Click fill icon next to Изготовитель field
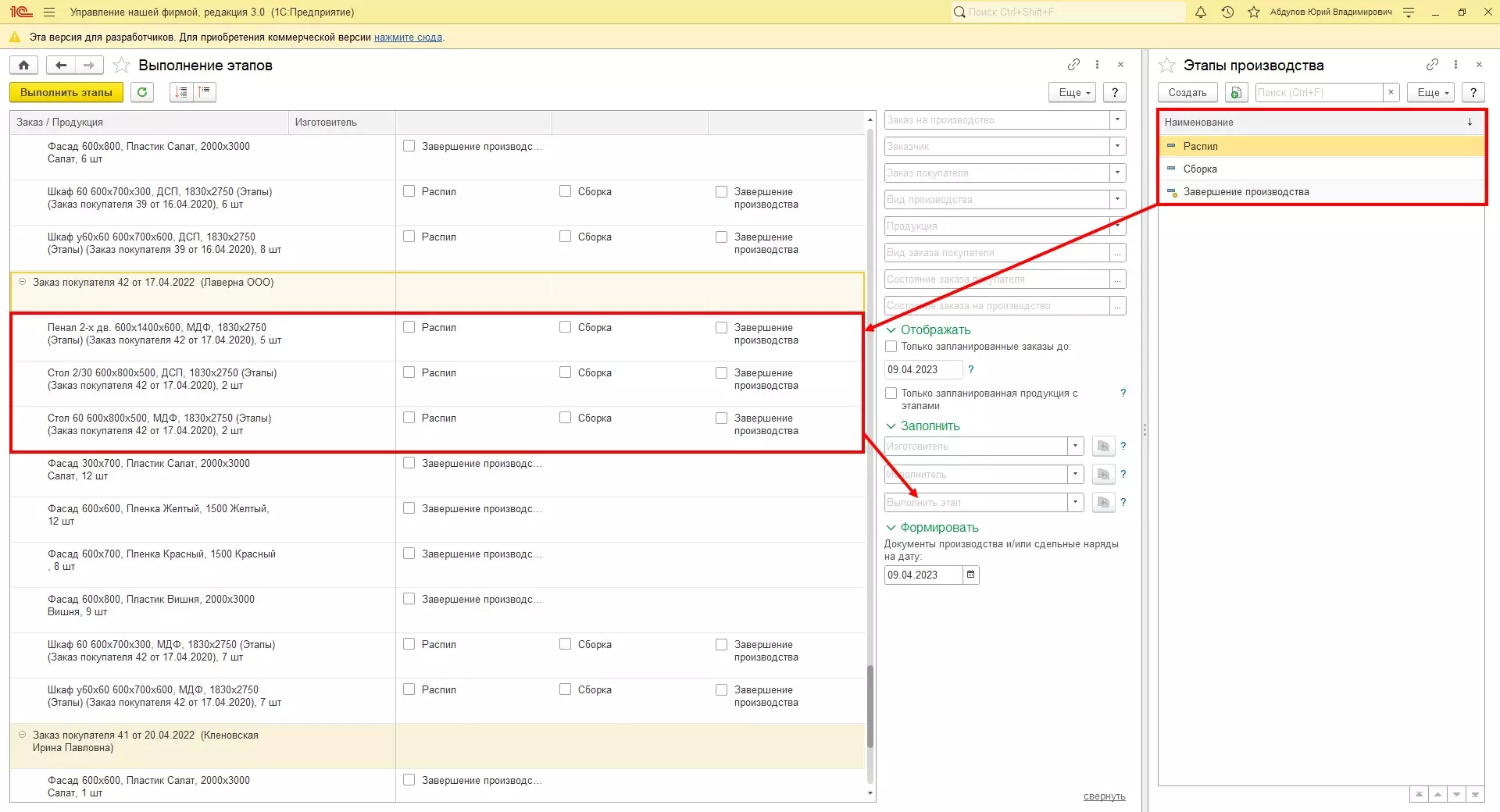This screenshot has width=1500, height=812. 1103,447
